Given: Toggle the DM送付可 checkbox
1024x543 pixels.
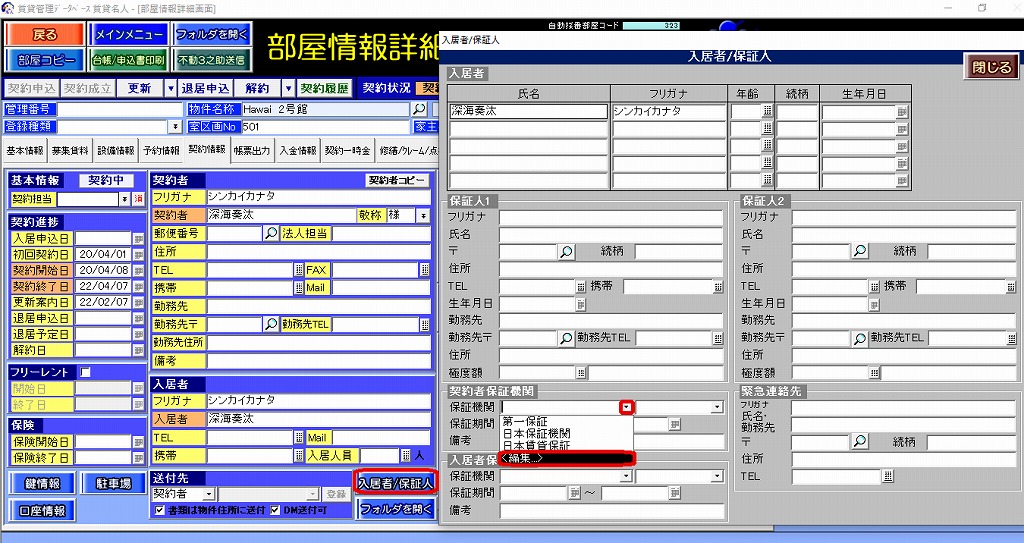Looking at the screenshot, I should (x=276, y=511).
